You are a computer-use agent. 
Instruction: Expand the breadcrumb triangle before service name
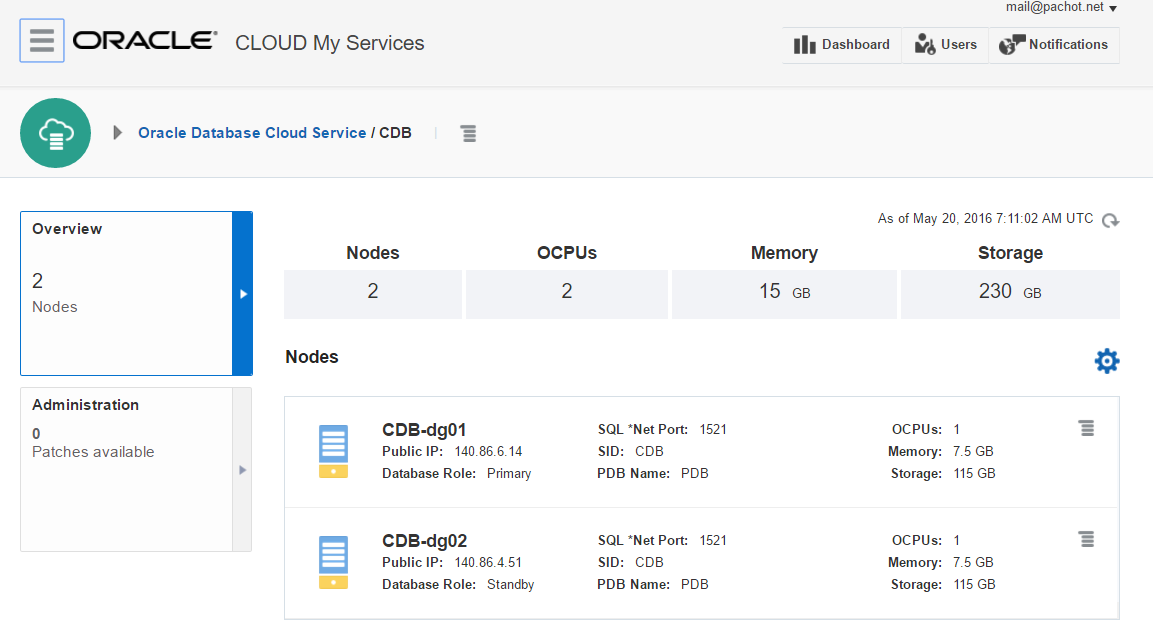point(118,133)
